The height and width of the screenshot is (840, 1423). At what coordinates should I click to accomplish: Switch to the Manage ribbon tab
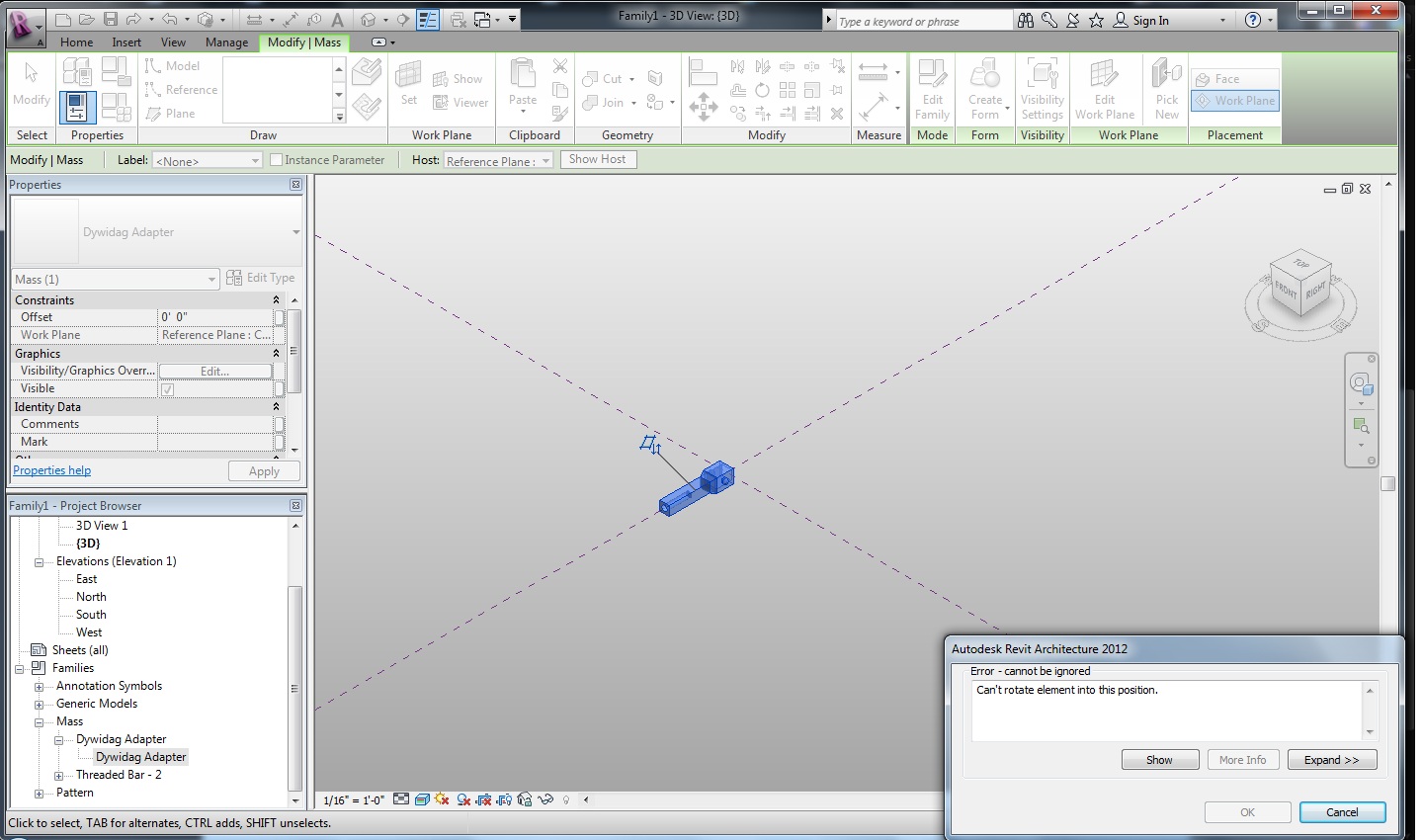tap(226, 42)
